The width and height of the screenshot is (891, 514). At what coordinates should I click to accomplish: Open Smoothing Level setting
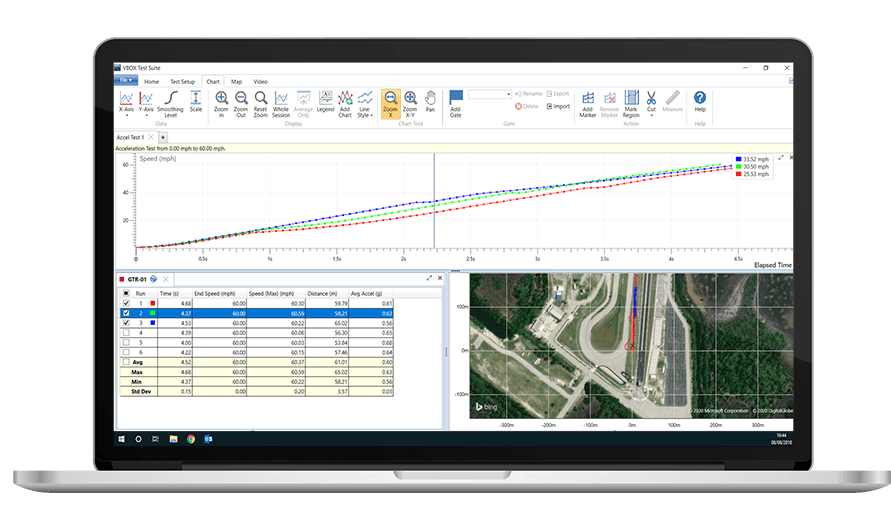tap(170, 99)
